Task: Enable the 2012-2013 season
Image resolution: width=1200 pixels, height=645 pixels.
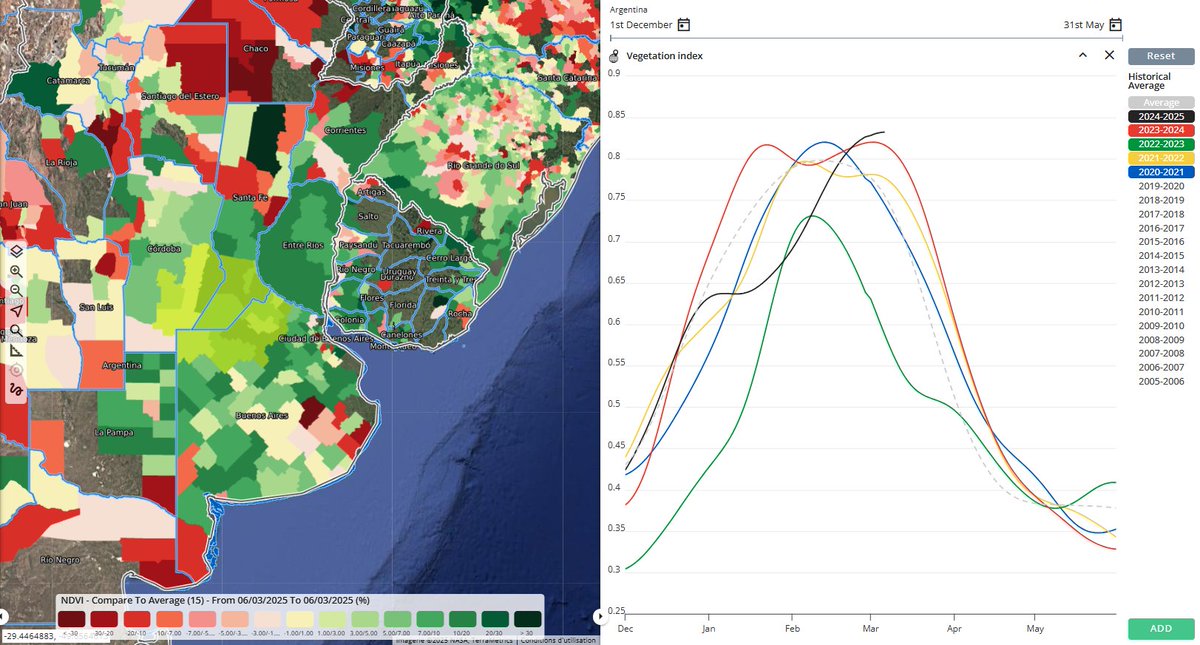Action: [1161, 284]
